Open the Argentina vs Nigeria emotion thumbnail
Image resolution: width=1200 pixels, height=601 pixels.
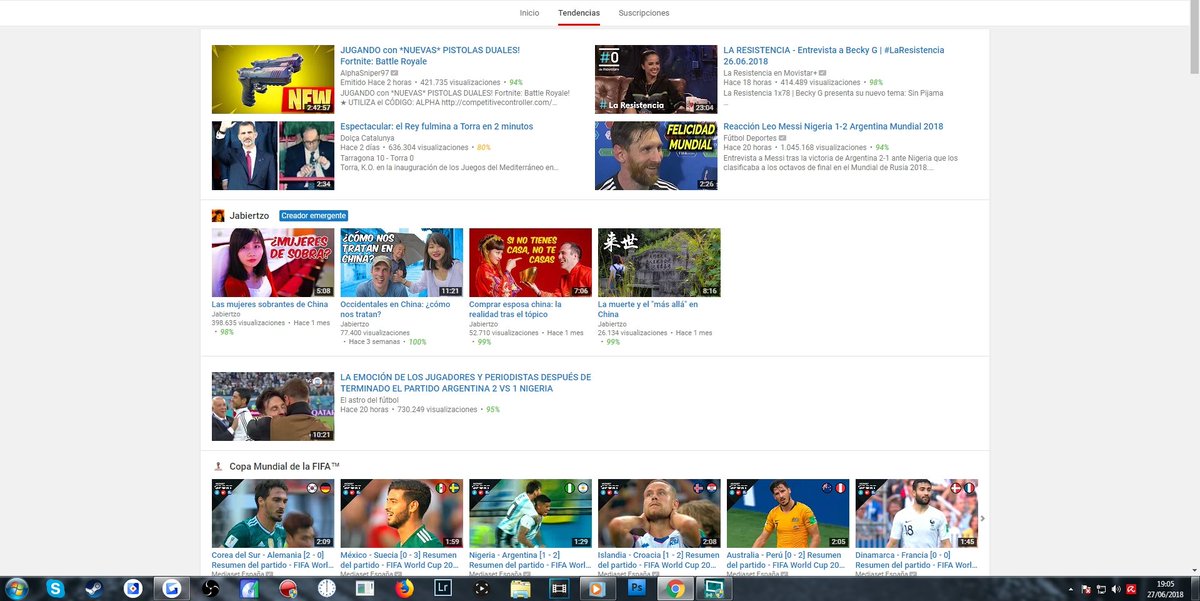tap(273, 406)
